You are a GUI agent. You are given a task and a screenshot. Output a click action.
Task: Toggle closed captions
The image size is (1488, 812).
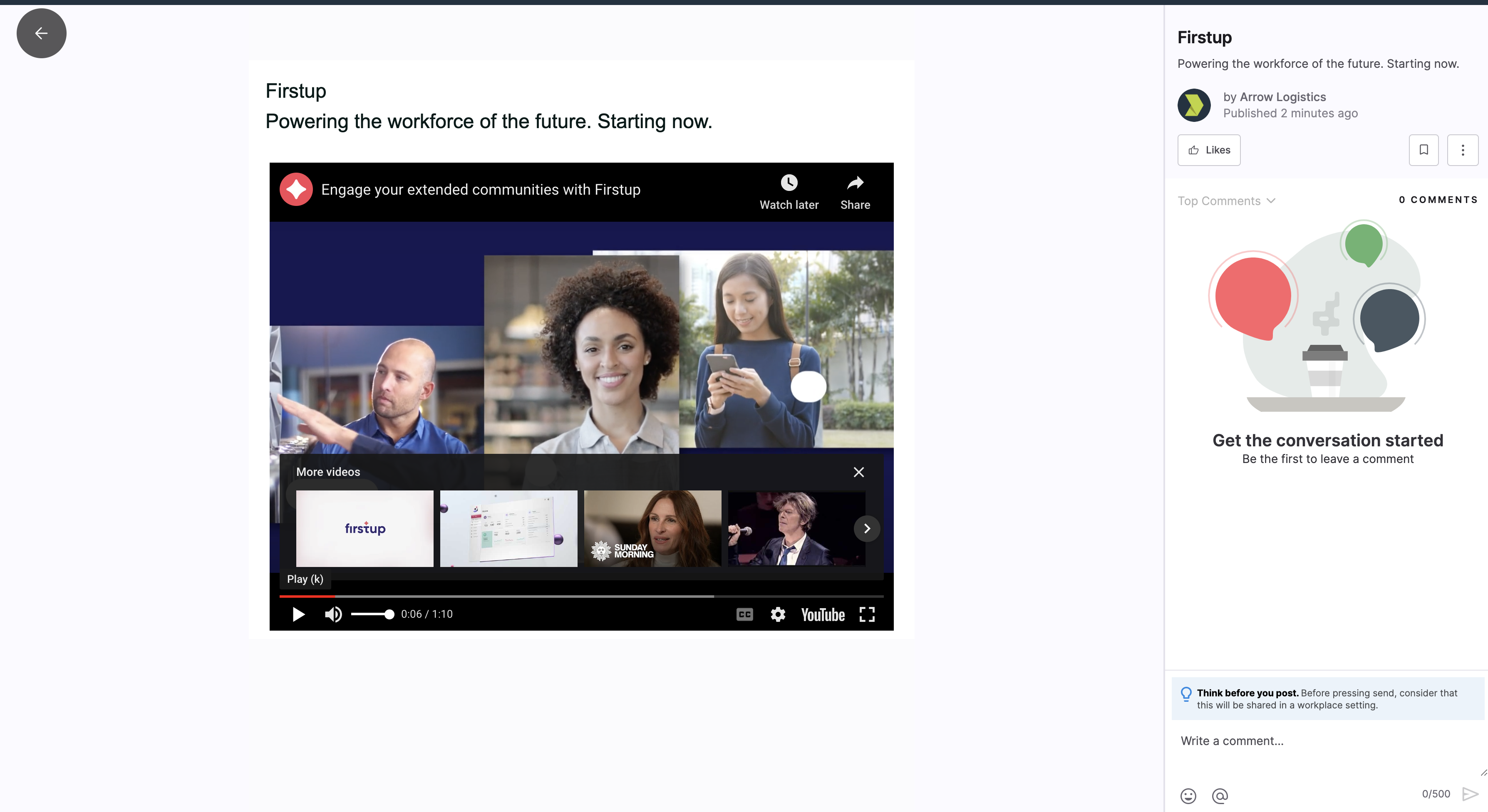(744, 614)
